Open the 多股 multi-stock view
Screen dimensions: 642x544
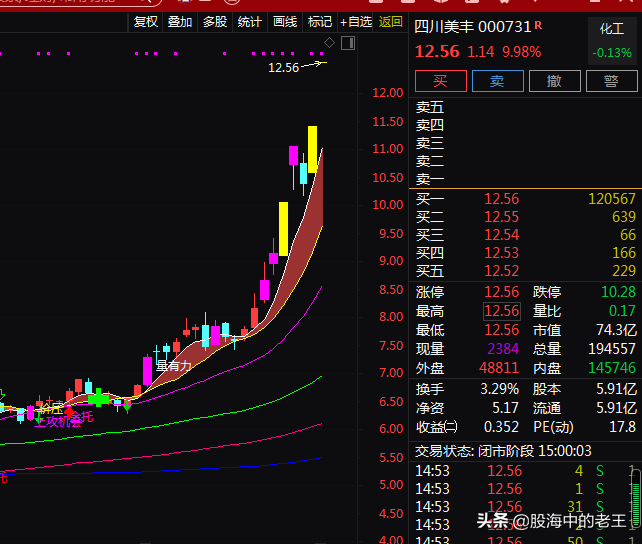(x=215, y=22)
